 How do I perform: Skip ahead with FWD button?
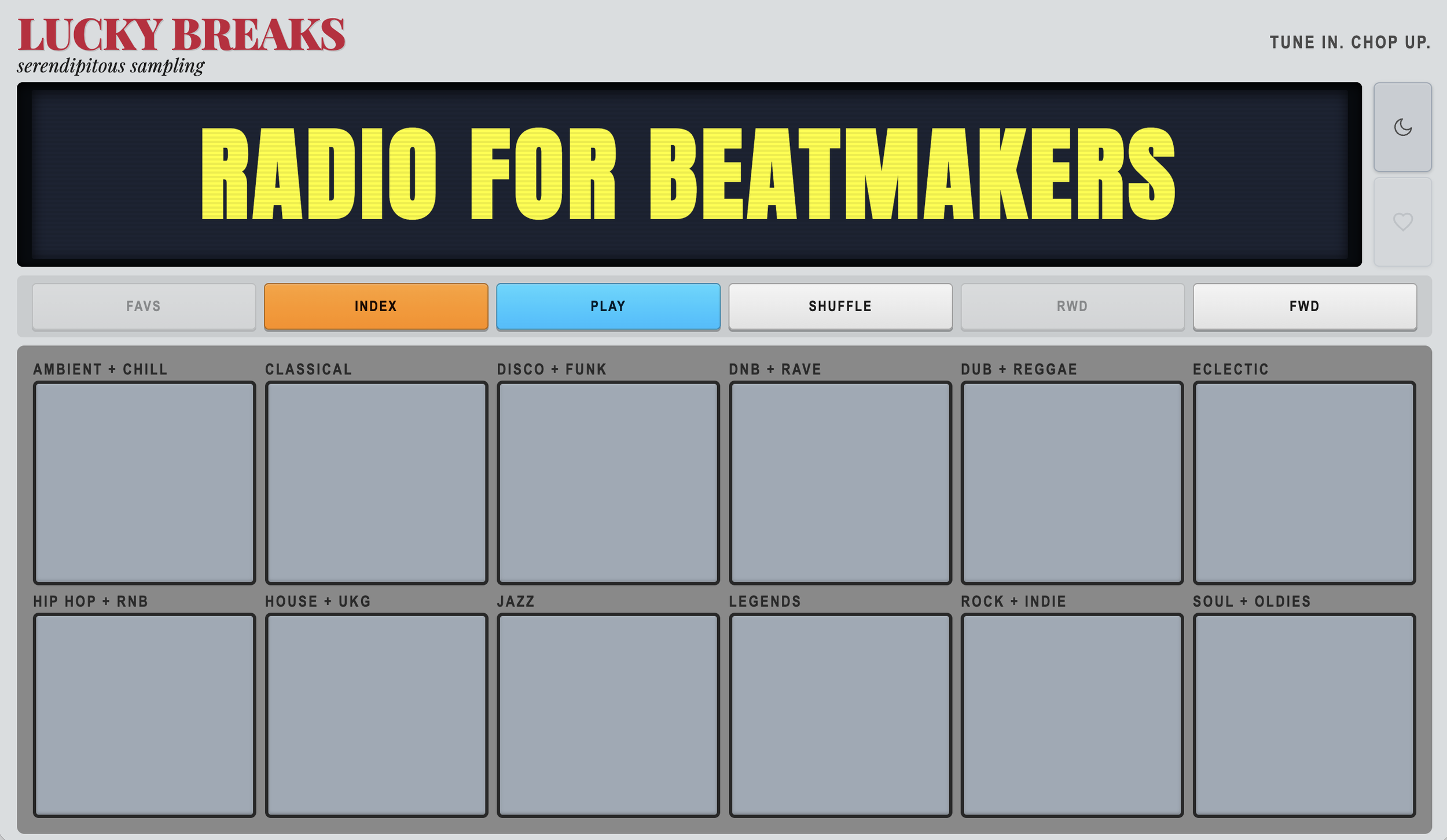1304,306
